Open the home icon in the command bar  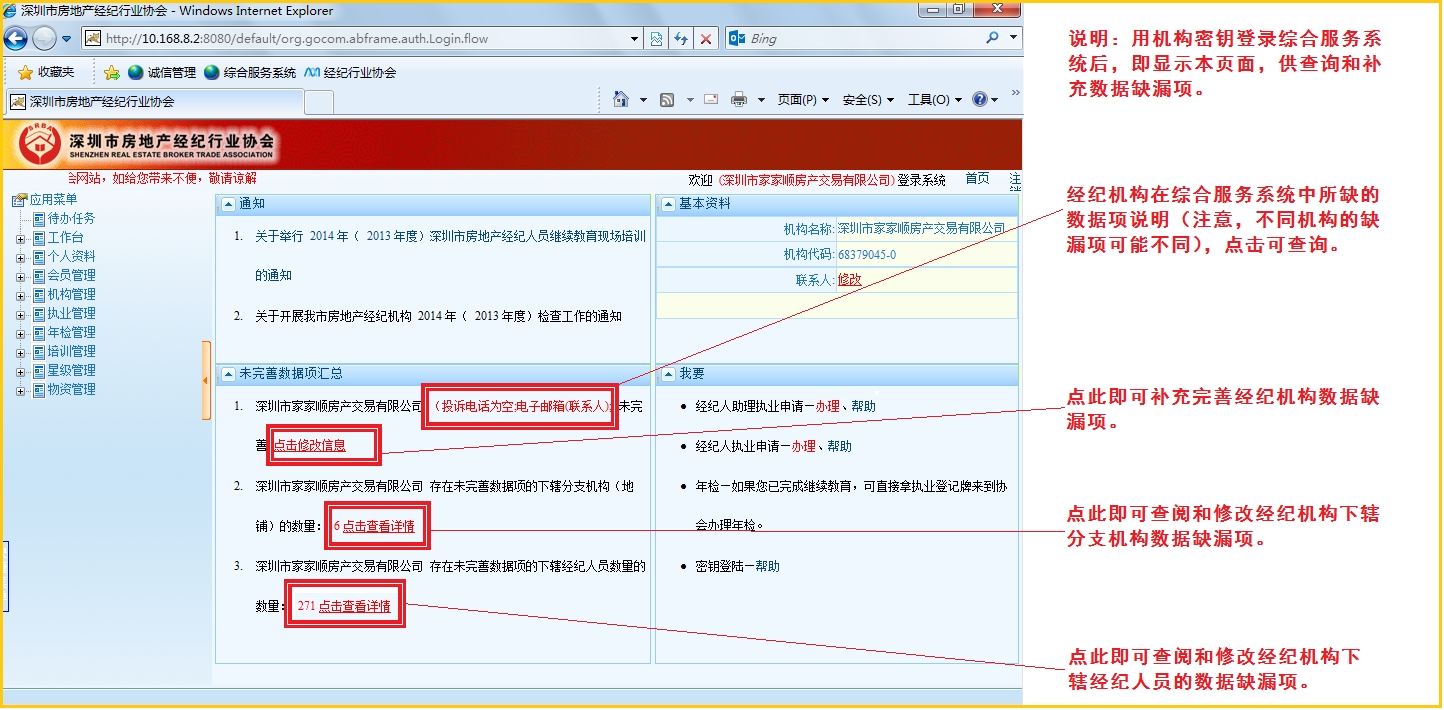621,99
